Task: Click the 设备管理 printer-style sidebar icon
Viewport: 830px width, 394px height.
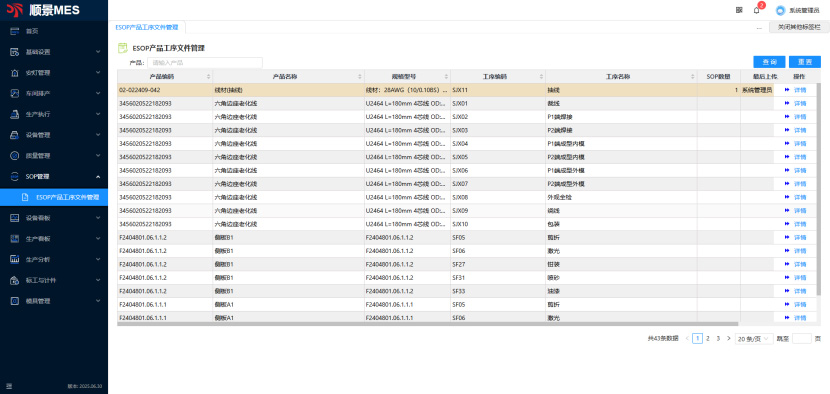Action: 15,135
